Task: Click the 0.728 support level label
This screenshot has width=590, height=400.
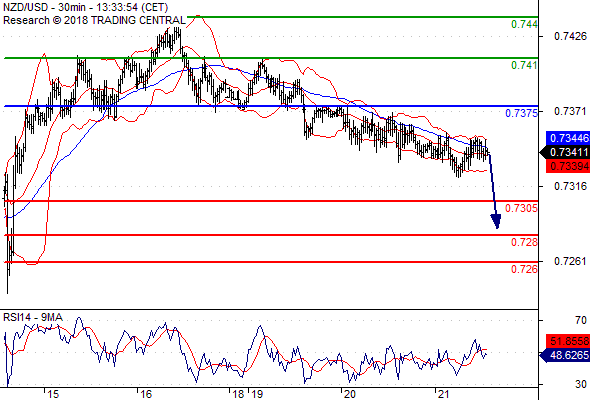Action: coord(524,242)
